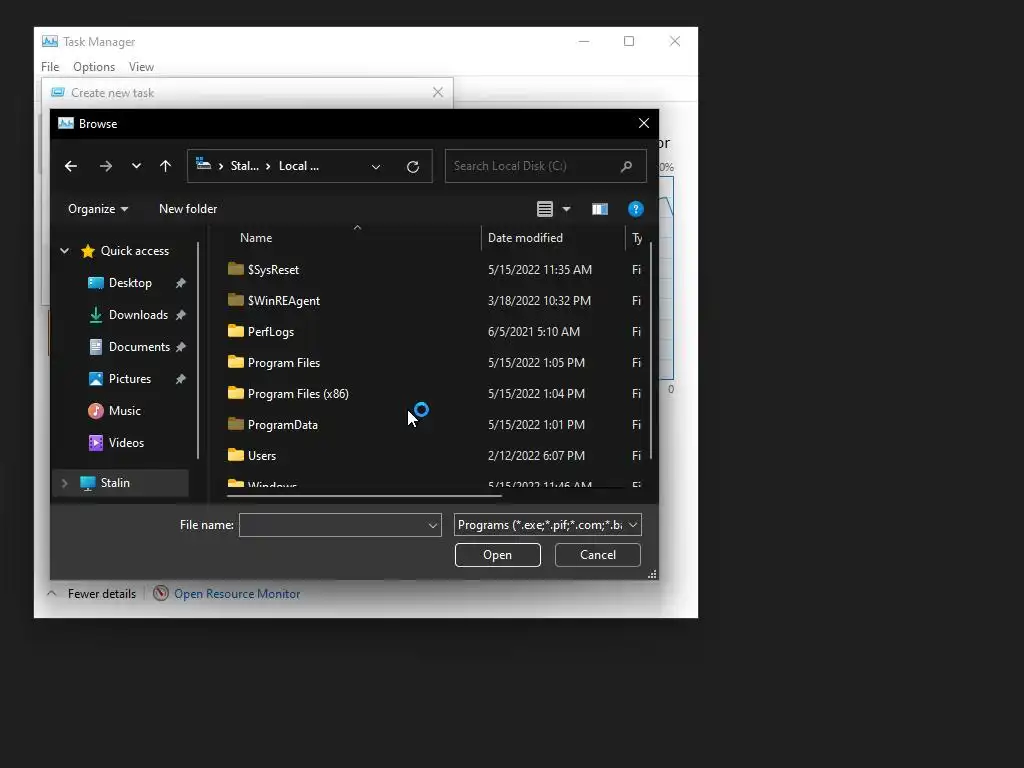Go up one folder level
The image size is (1024, 768).
(x=165, y=166)
